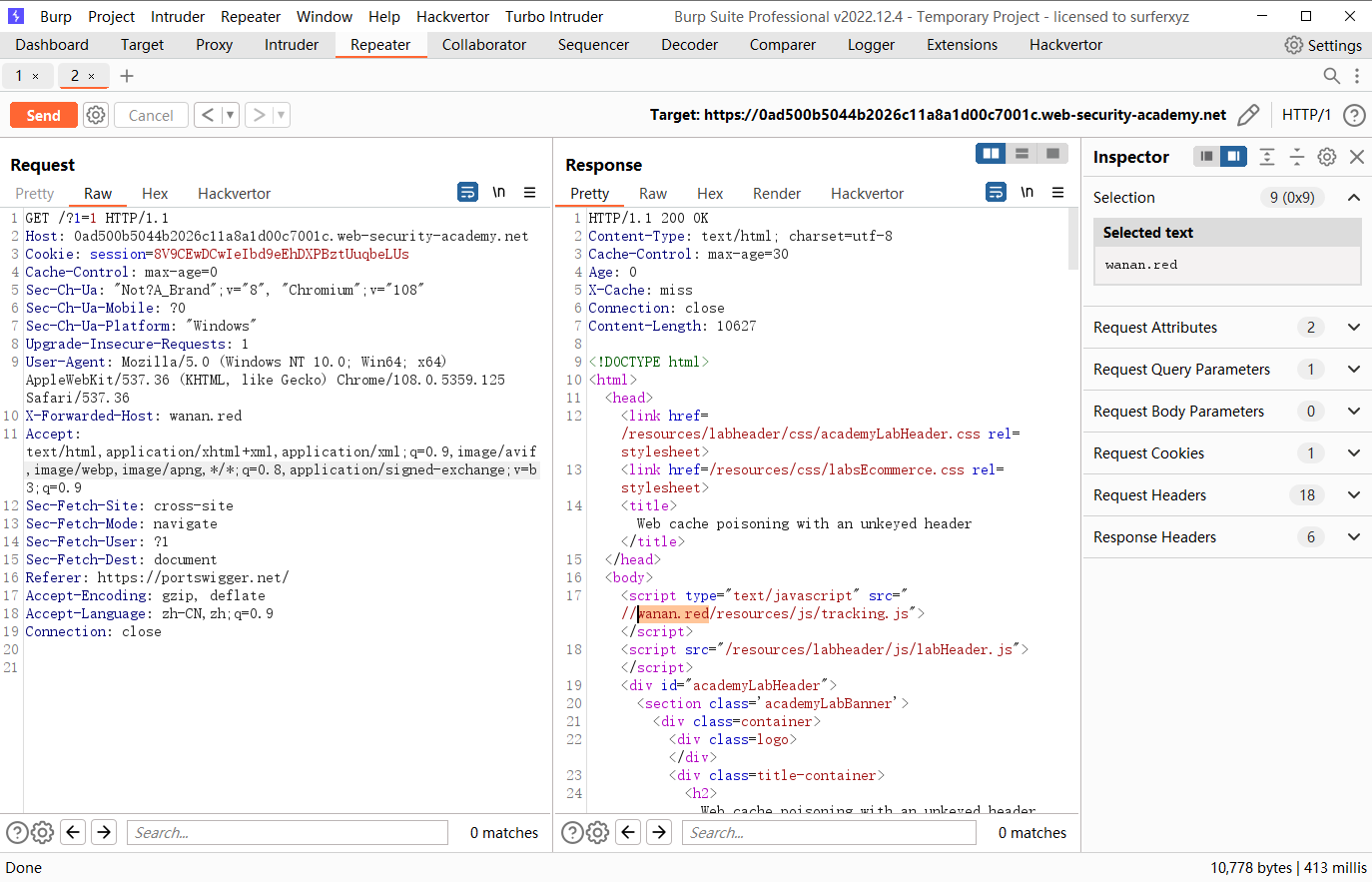Open the Project menu
The image size is (1372, 882).
point(111,16)
